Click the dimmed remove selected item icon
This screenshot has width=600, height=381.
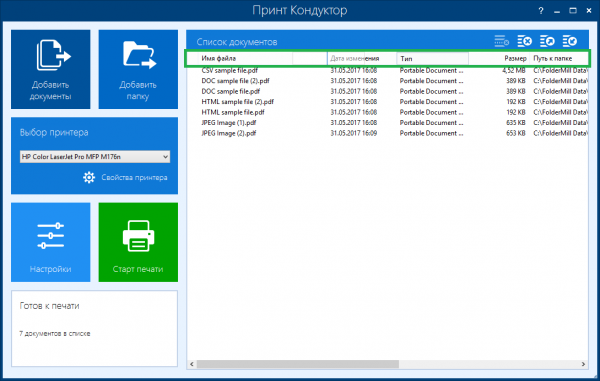tap(502, 41)
